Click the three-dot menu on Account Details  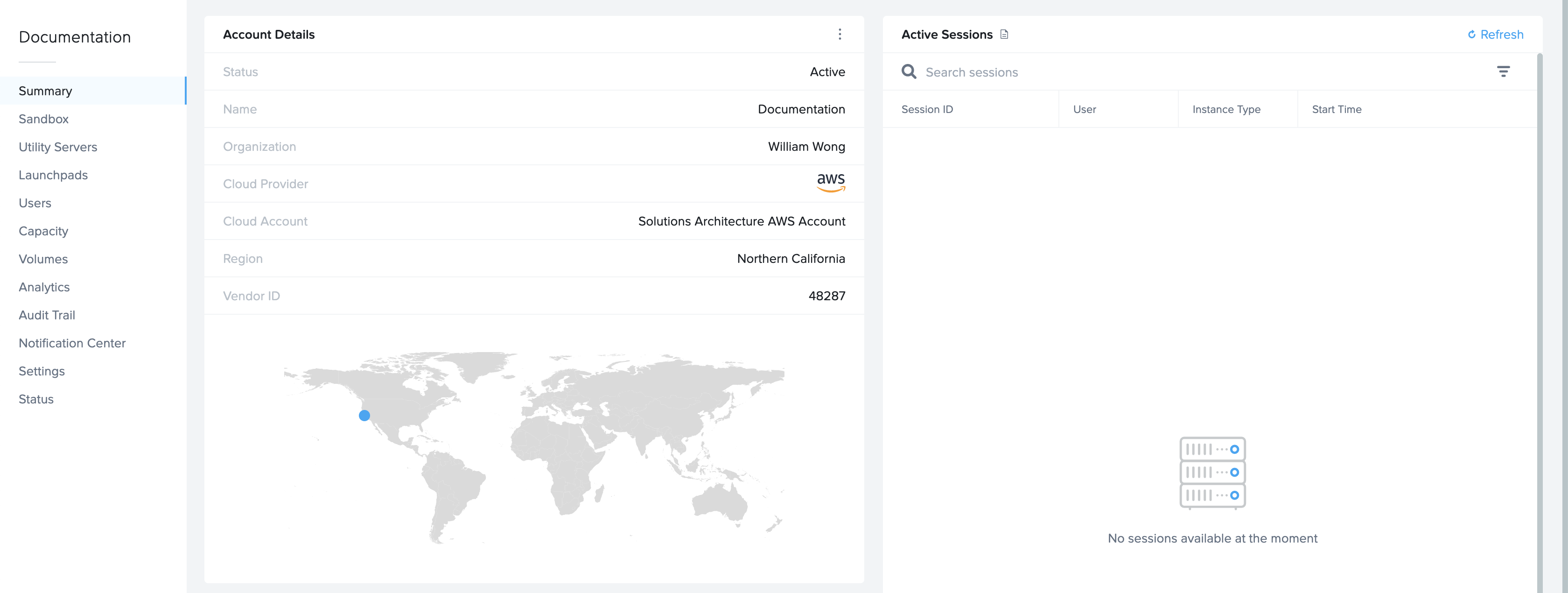coord(840,34)
